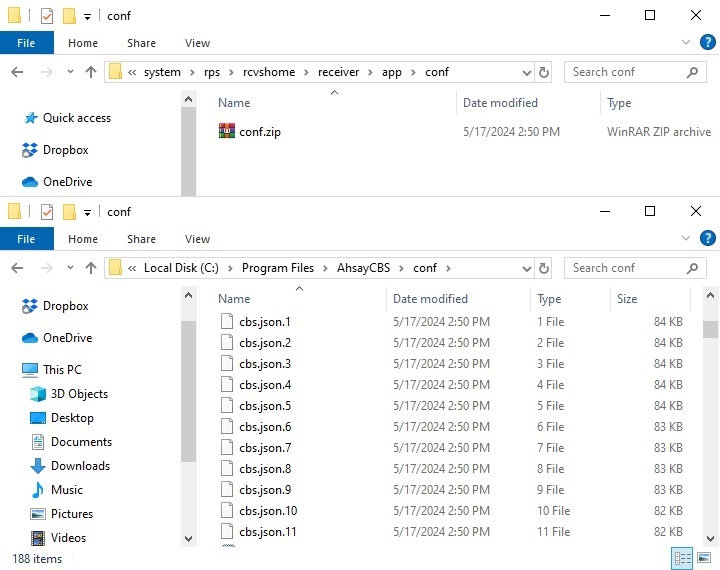Open the conf.zip WinRAR archive icon
This screenshot has width=720, height=570.
226,131
